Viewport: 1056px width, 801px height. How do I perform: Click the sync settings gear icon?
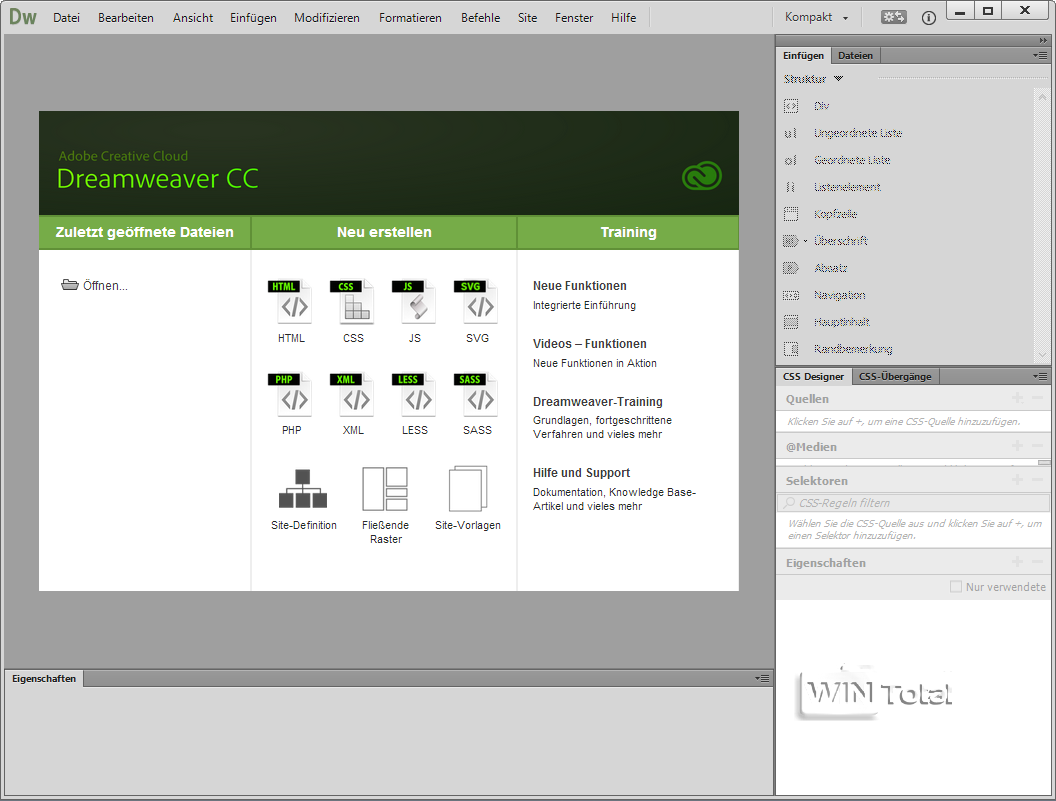coord(893,18)
